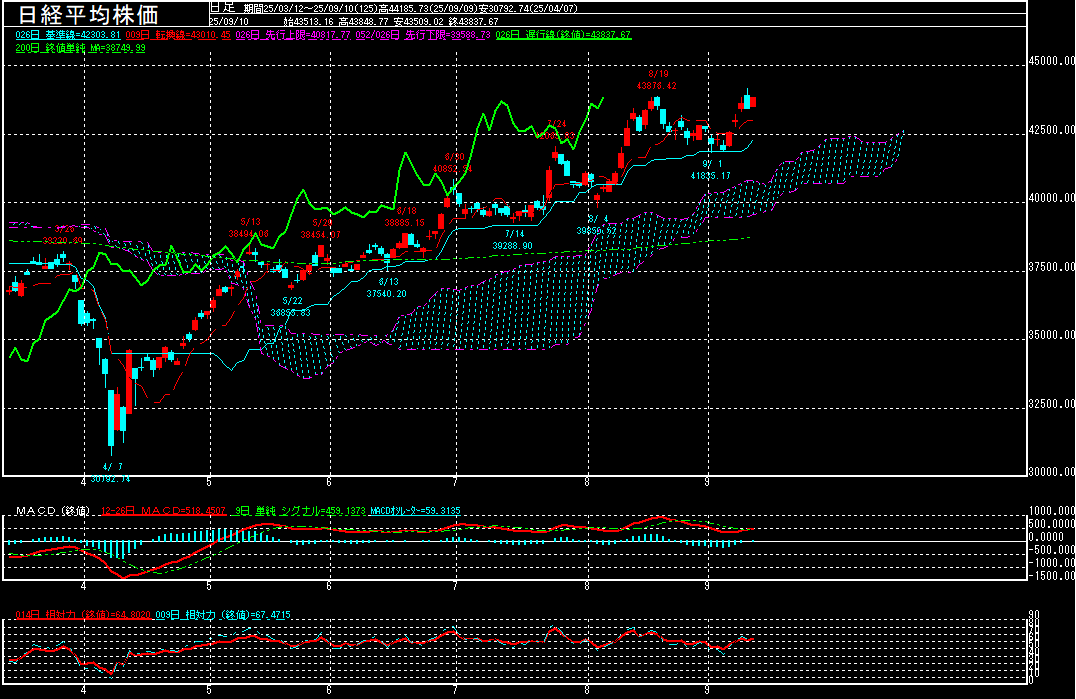Click the 5/13 38494.06 high annotation

pos(248,228)
